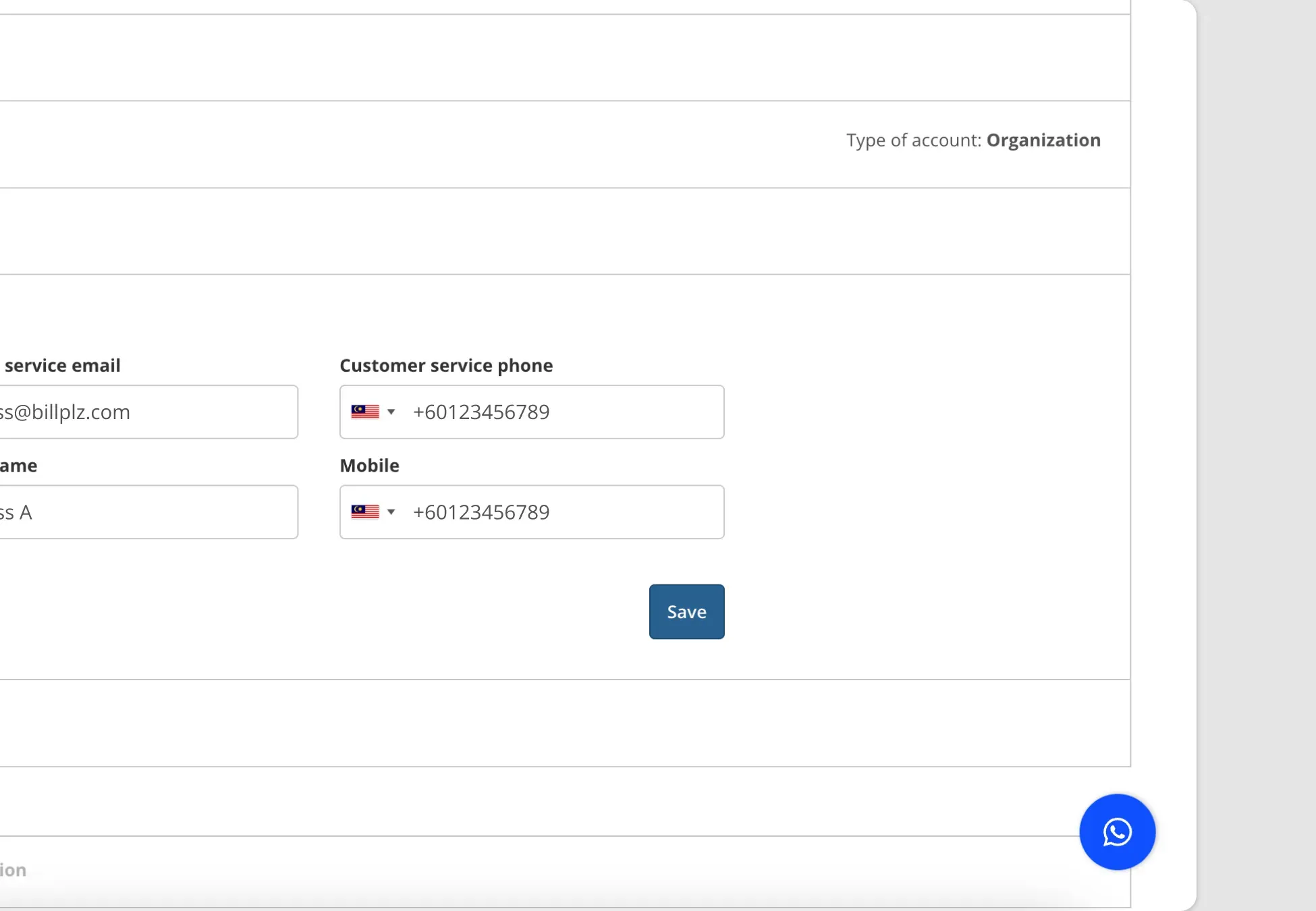The image size is (1316, 911).
Task: Open country flag dropdown for Customer service phone
Action: tap(373, 412)
